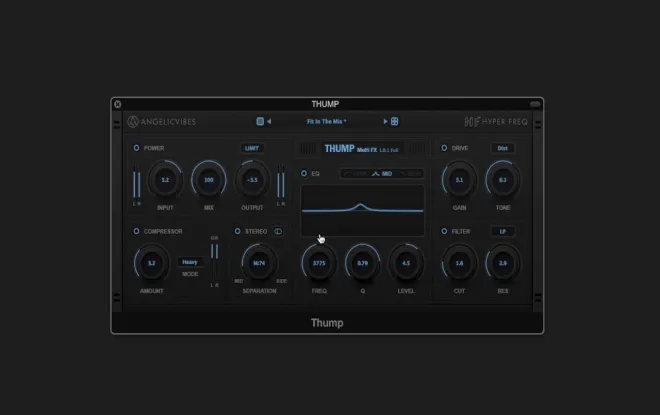Screen dimensions: 660x415
Task: Click the AngelicVibes logo
Action: (162, 122)
